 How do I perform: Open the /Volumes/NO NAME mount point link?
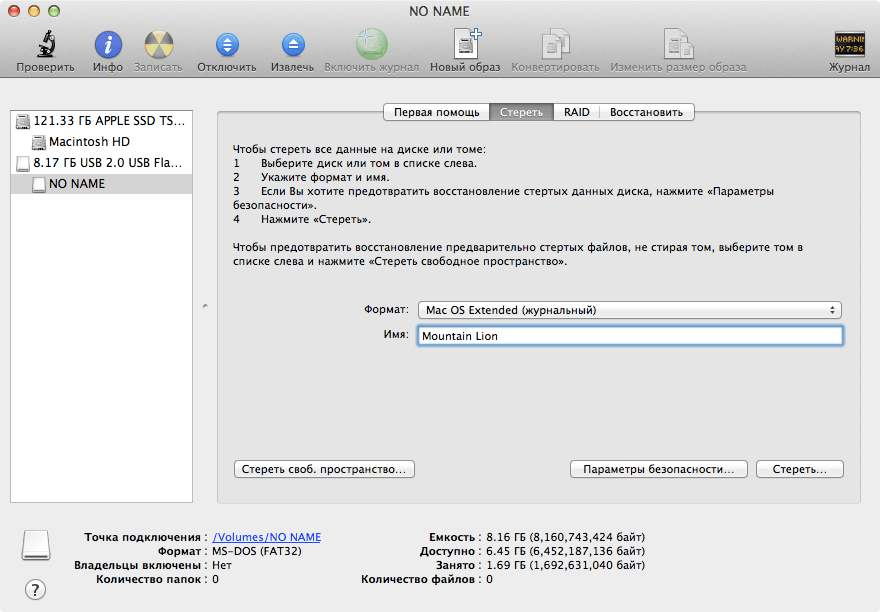click(x=267, y=537)
